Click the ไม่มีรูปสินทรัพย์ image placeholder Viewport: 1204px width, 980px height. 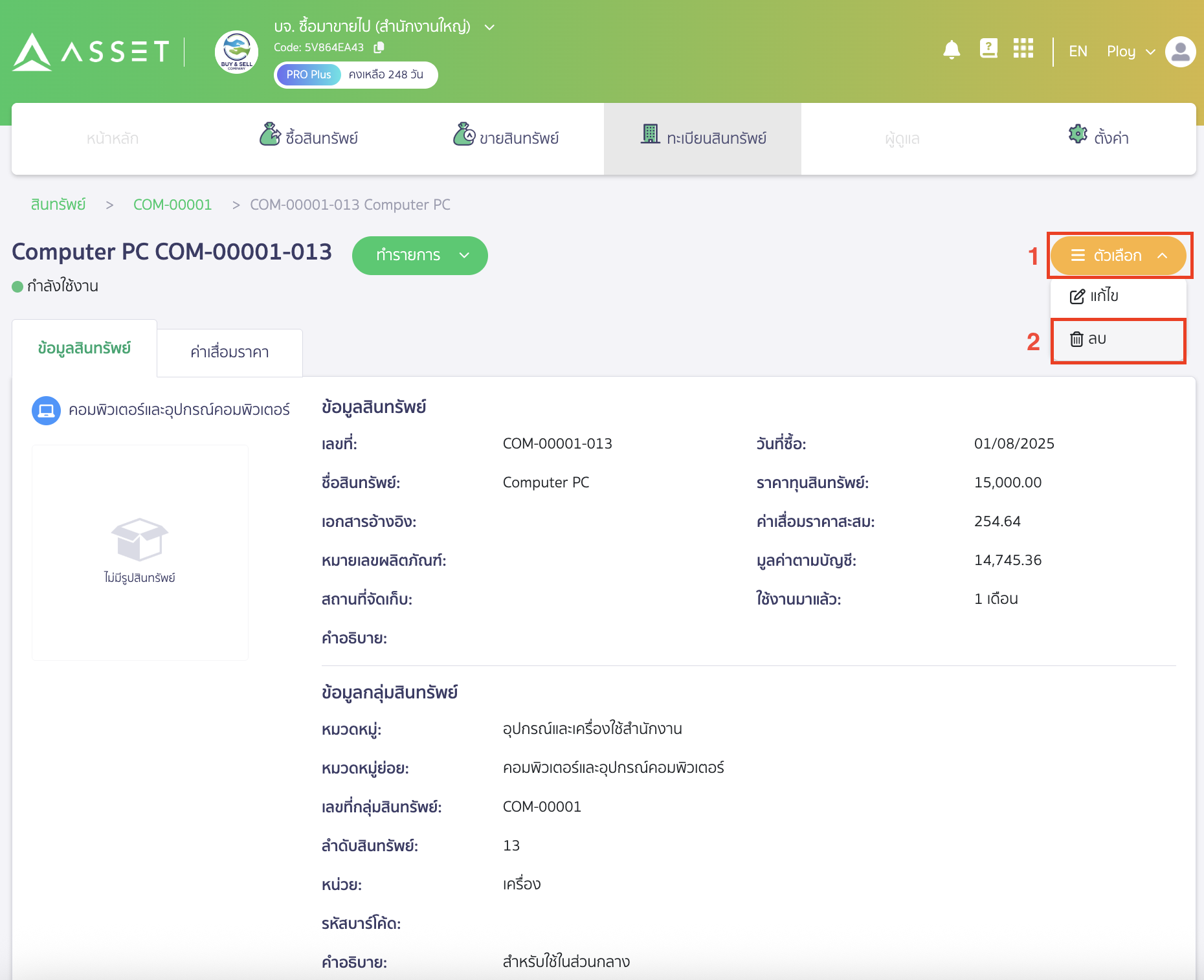pos(139,551)
